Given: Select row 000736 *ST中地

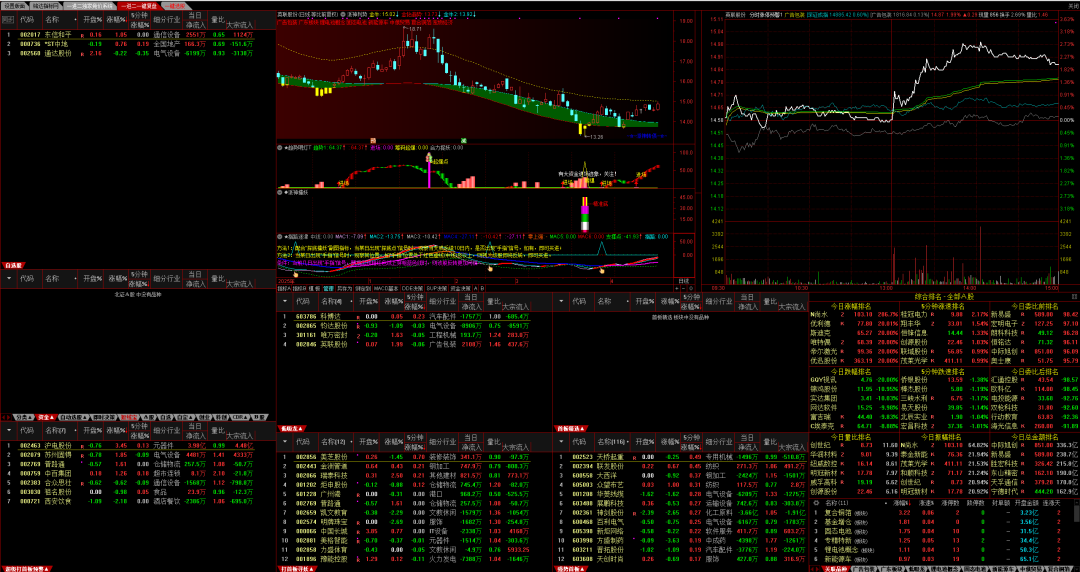Looking at the screenshot, I should 138,43.
